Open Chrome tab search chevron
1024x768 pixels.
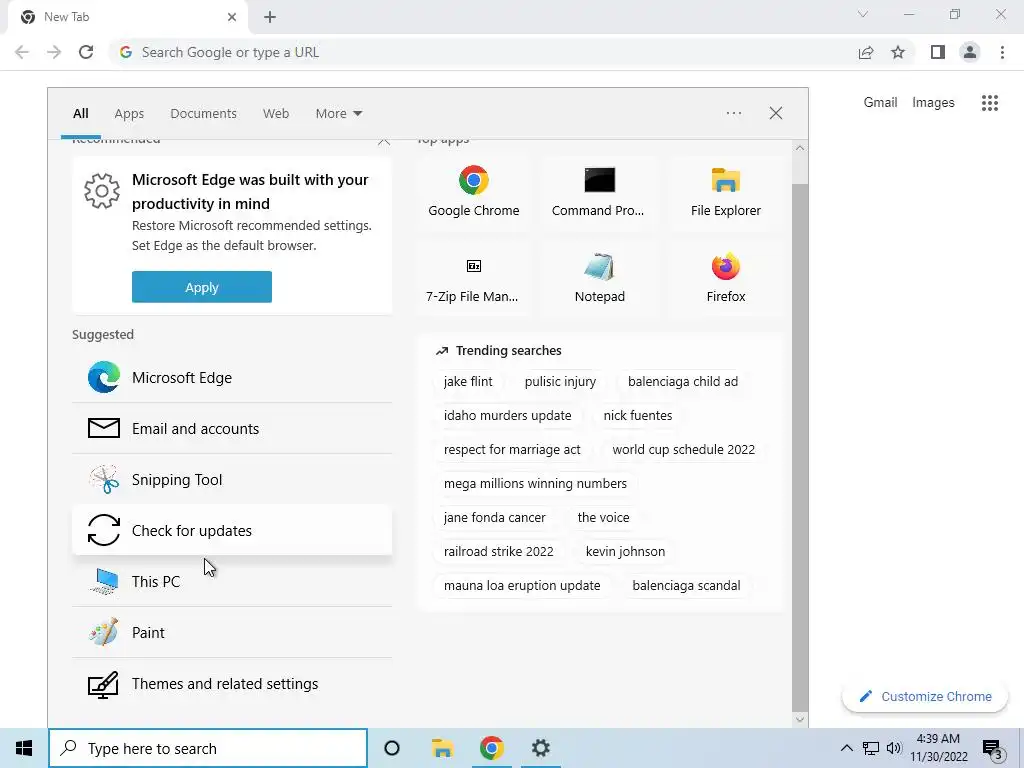[x=863, y=14]
